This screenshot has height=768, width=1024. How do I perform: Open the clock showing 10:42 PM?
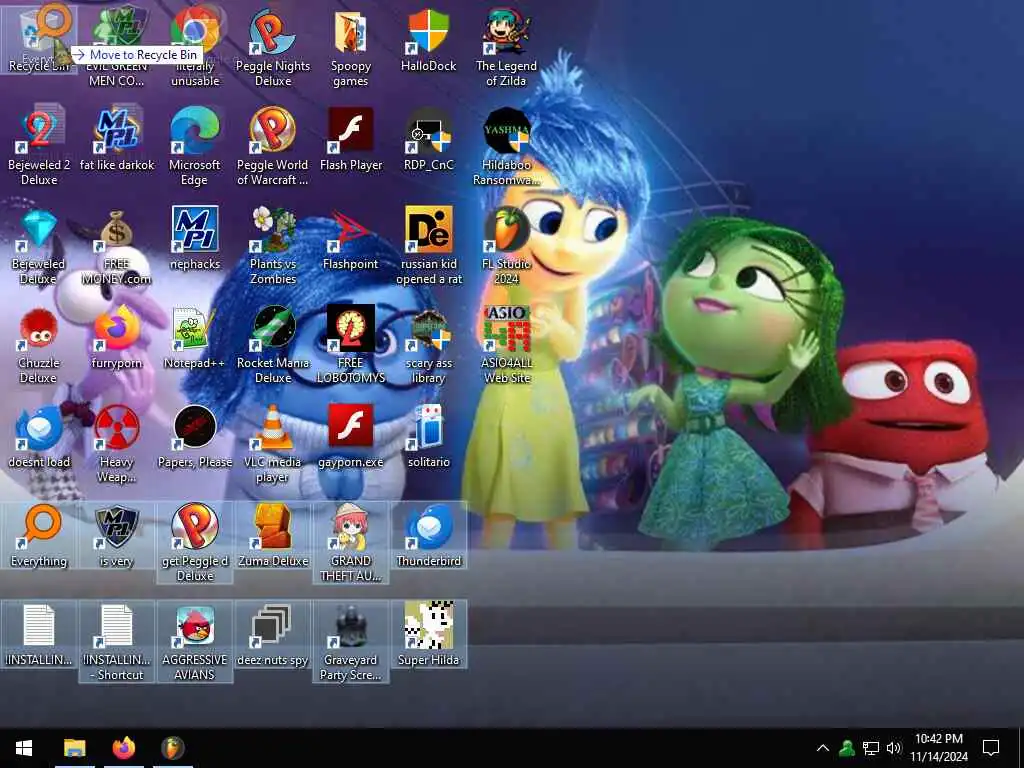click(x=939, y=748)
